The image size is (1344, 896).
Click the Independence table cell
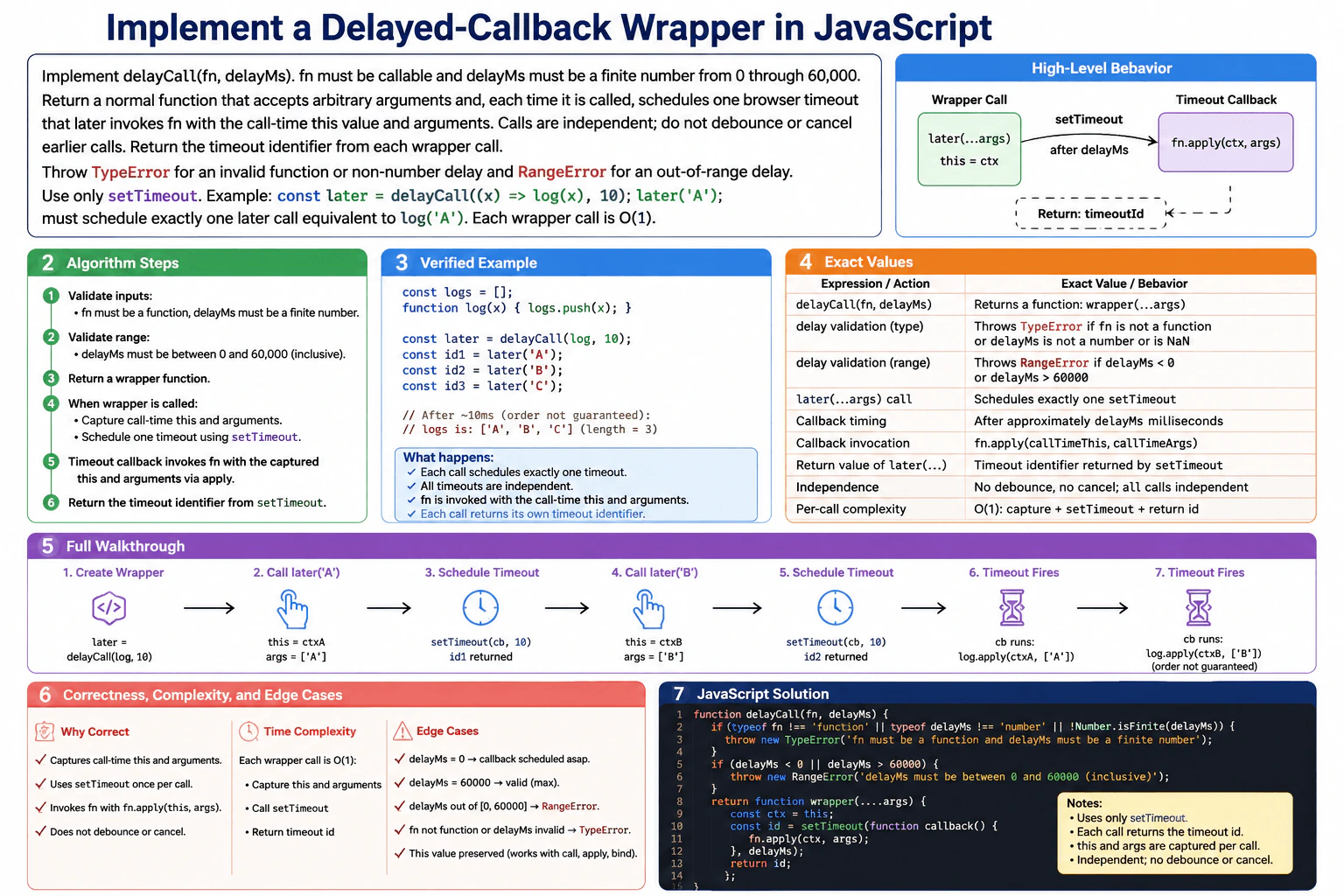[x=875, y=486]
